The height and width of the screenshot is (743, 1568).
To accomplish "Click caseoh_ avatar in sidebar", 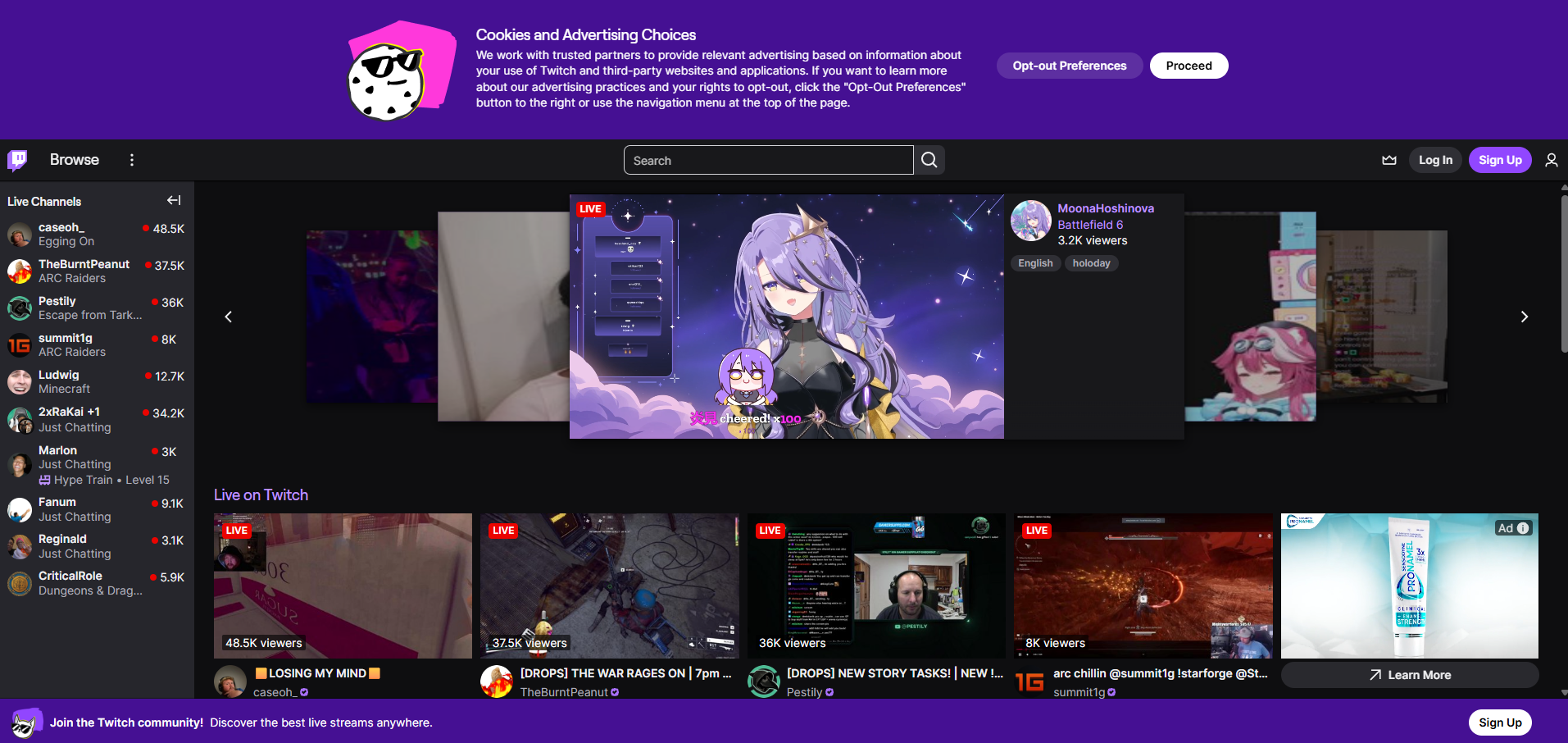I will (20, 235).
